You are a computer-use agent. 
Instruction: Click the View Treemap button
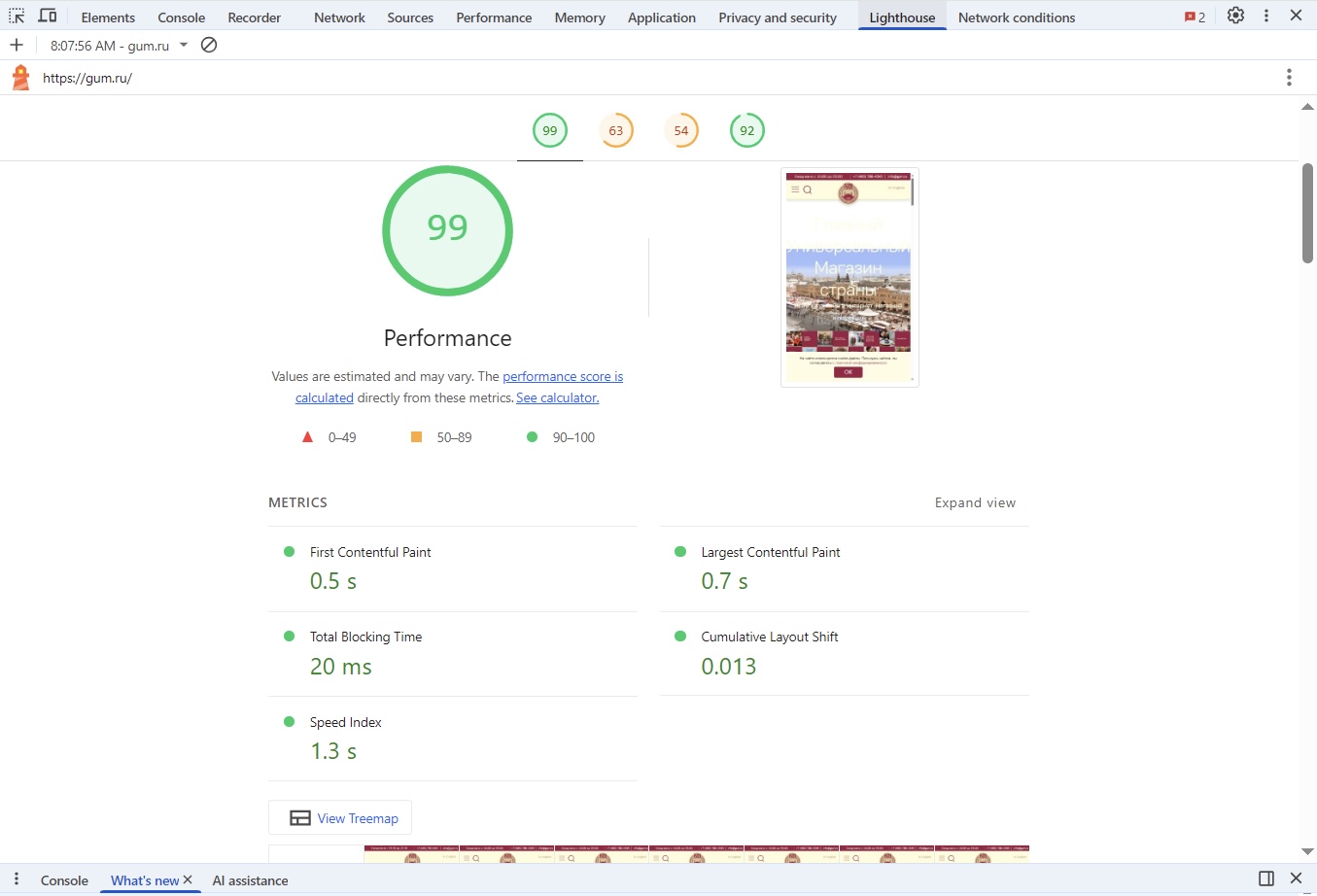pos(340,818)
